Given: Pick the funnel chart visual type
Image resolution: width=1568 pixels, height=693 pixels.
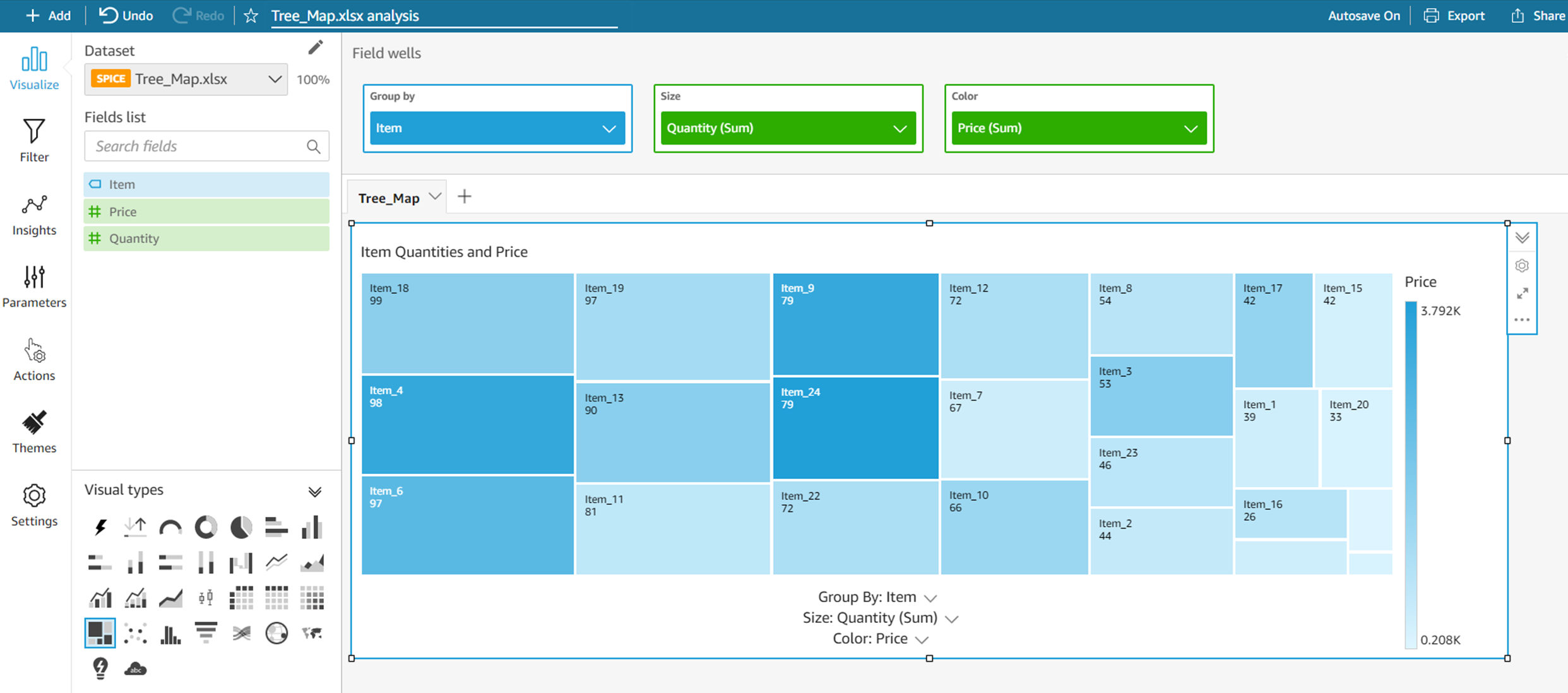Looking at the screenshot, I should point(206,632).
